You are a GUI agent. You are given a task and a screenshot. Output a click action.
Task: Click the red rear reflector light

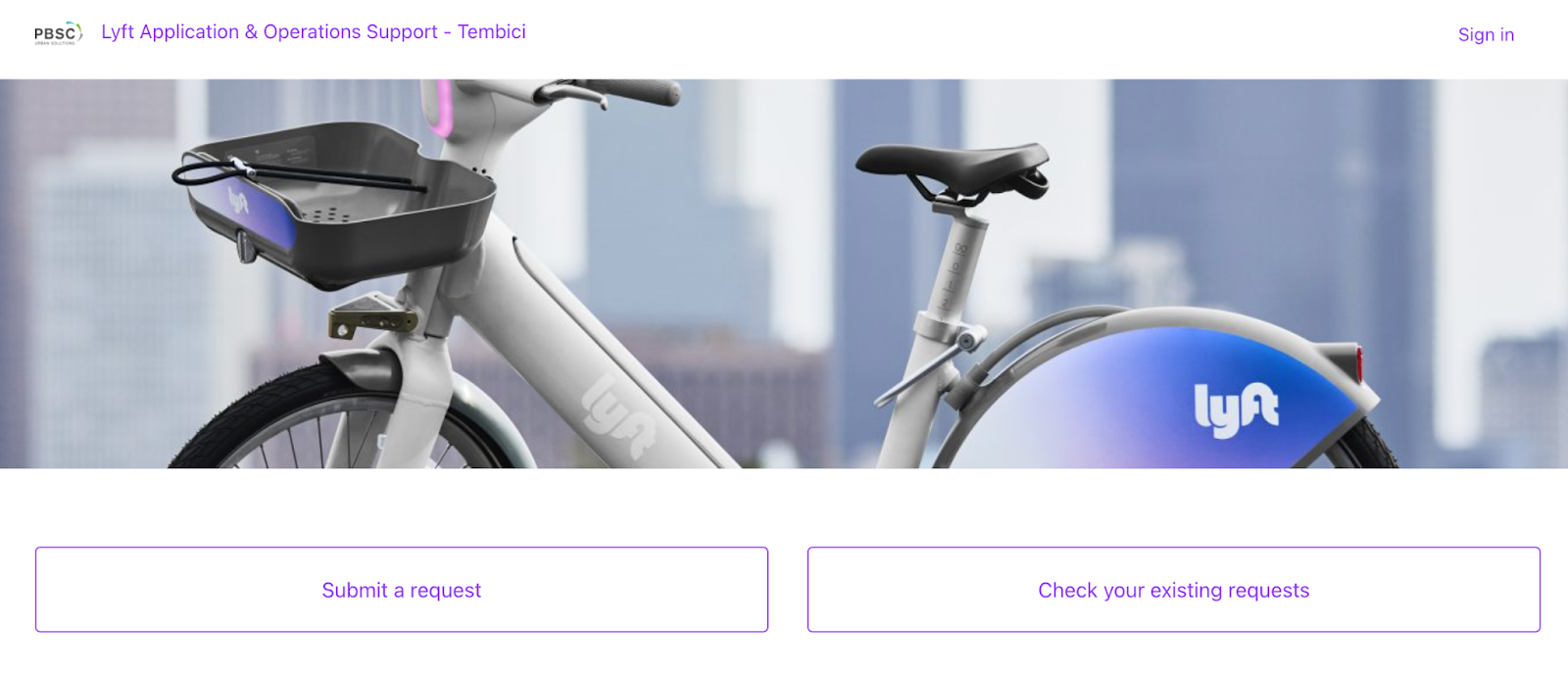(1358, 363)
